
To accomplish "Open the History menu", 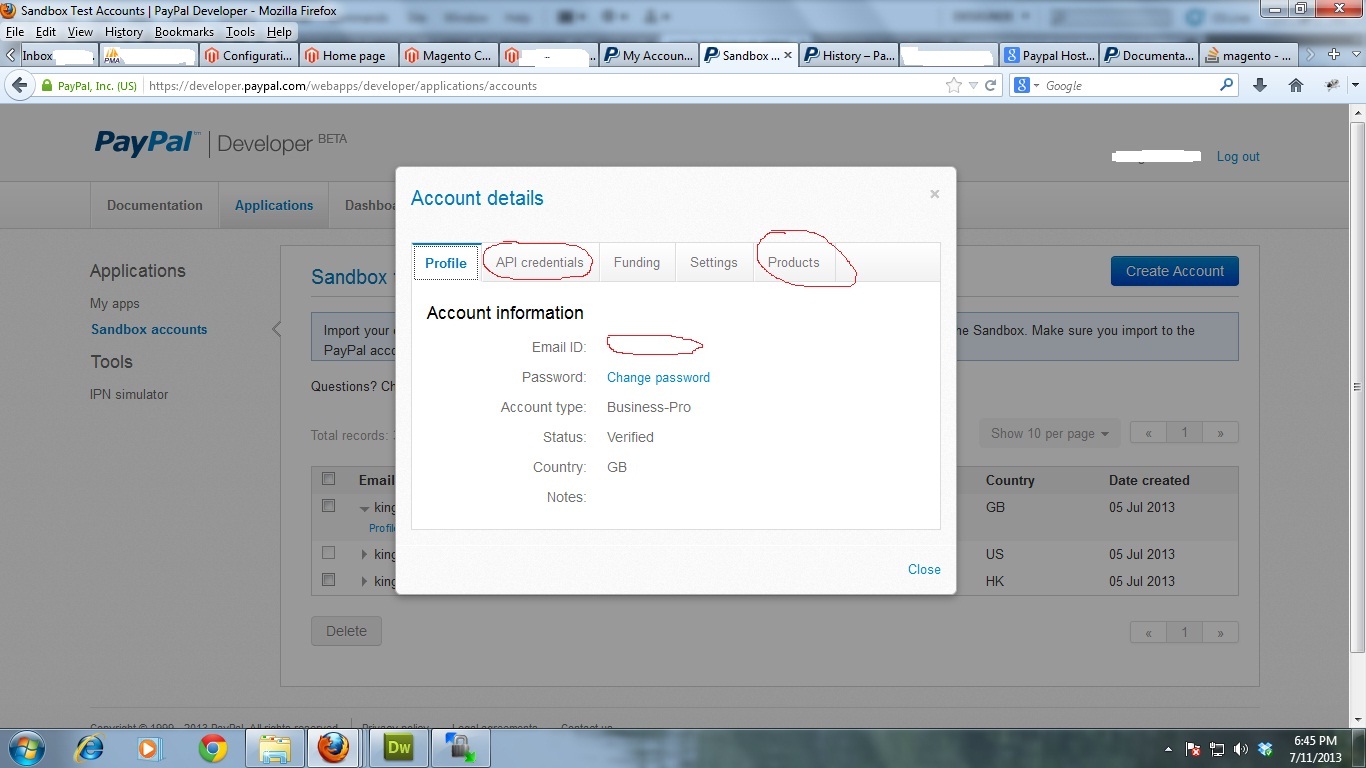I will (124, 32).
